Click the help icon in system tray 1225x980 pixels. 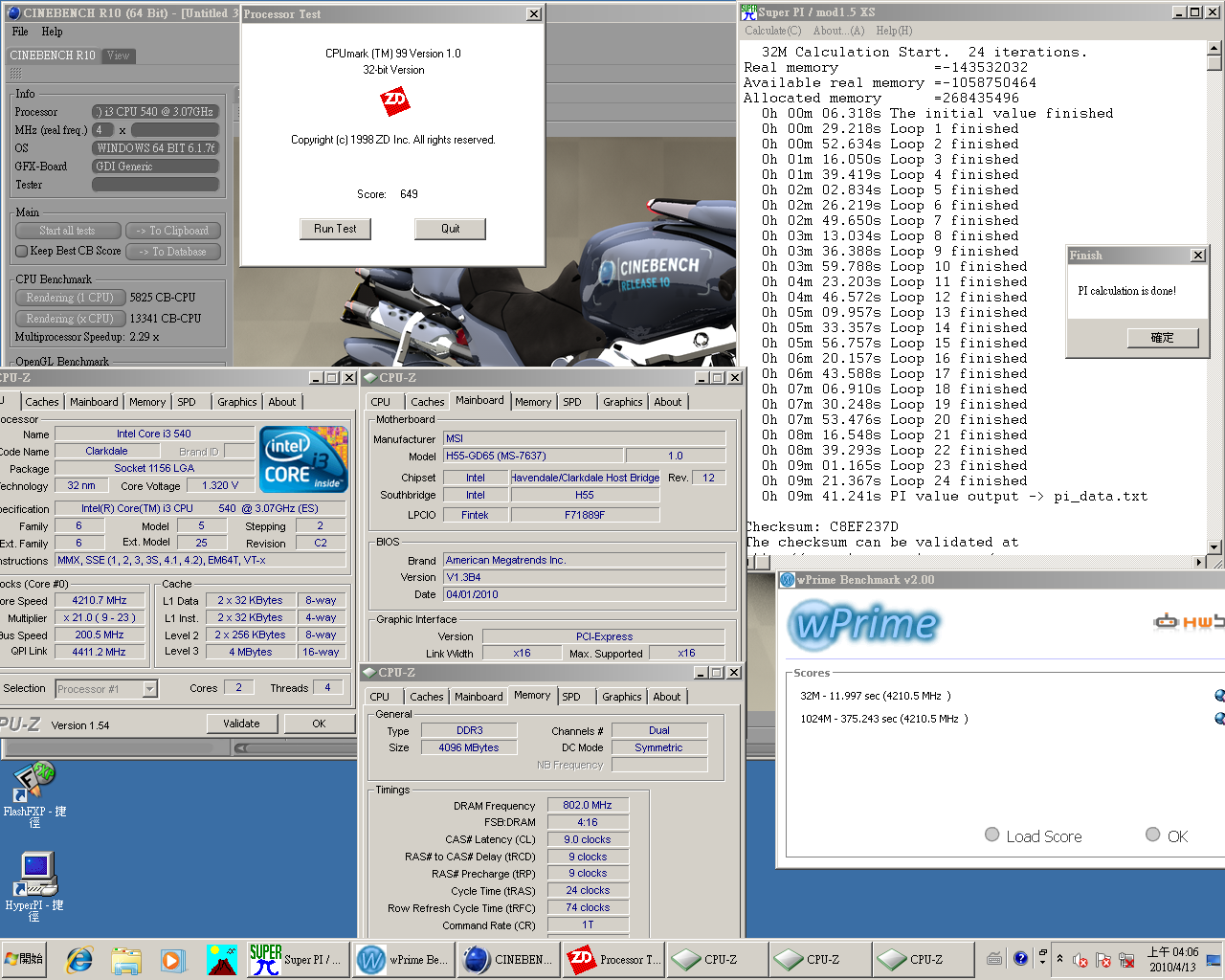click(x=1021, y=958)
